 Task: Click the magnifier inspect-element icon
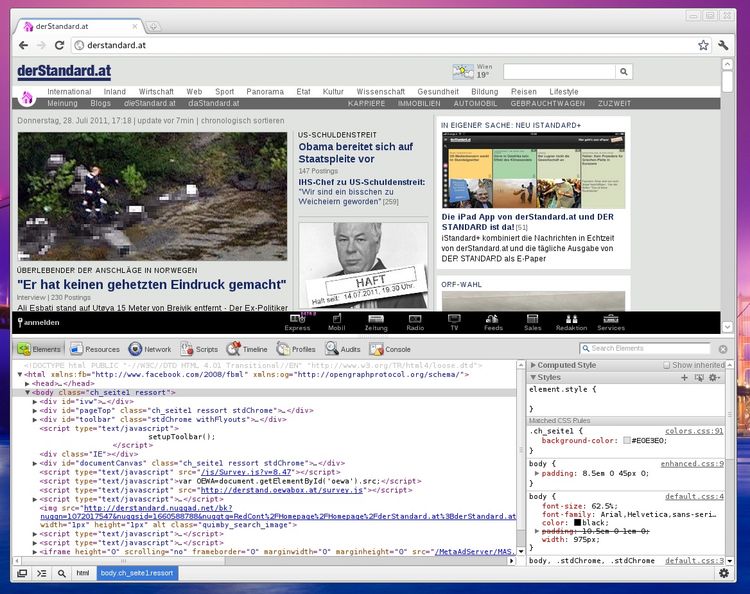[x=61, y=573]
